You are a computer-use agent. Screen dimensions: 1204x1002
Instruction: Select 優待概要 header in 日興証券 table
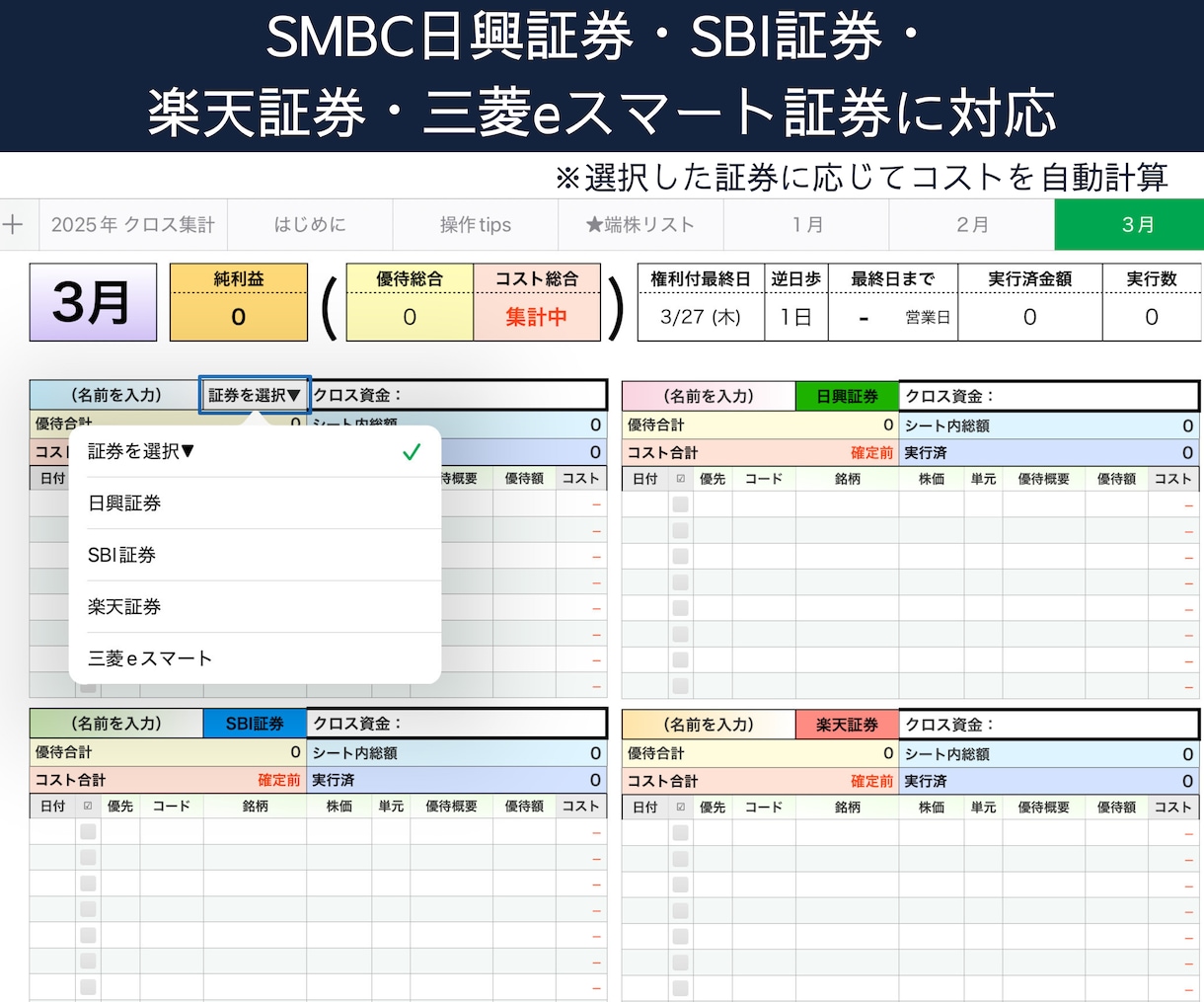1044,479
